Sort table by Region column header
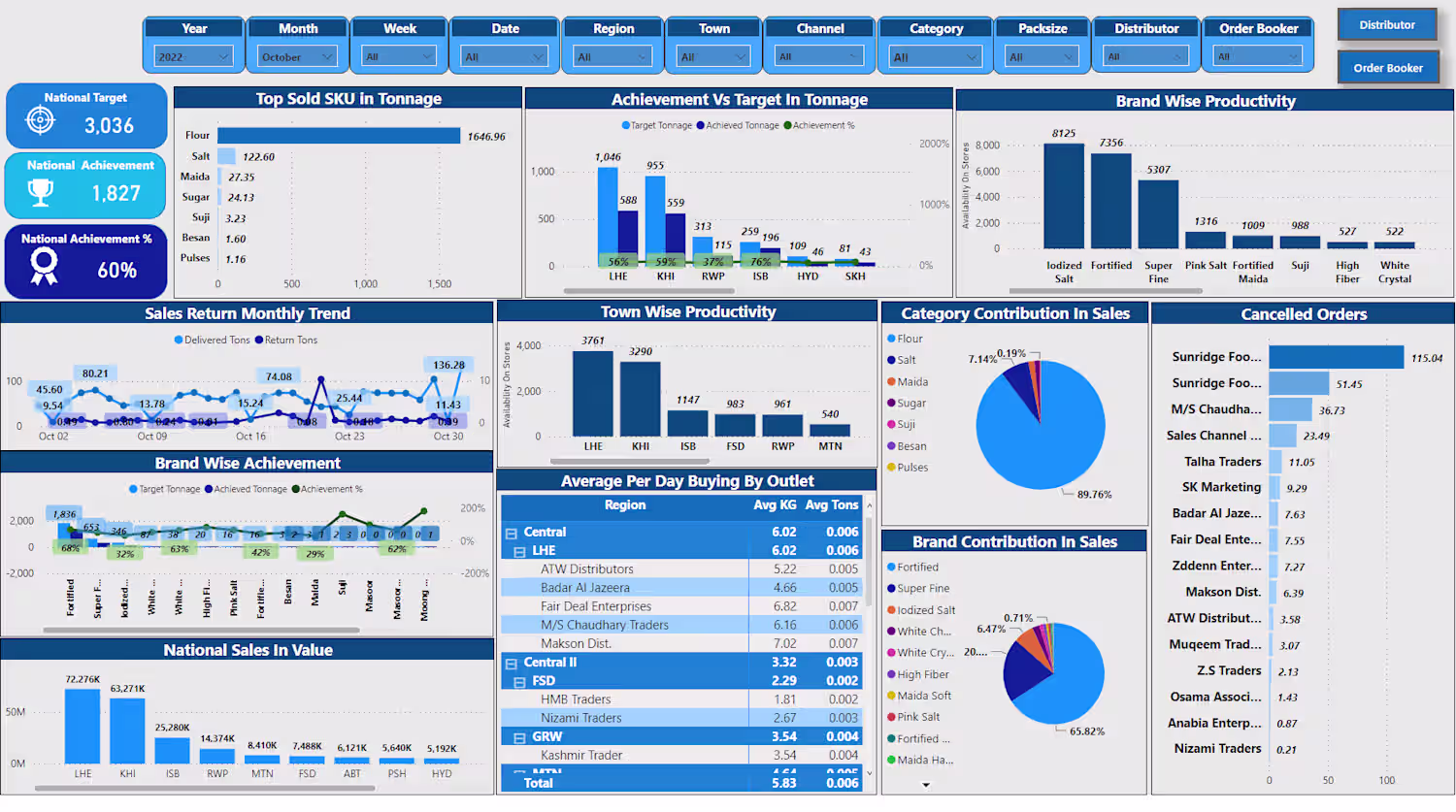 [x=625, y=505]
